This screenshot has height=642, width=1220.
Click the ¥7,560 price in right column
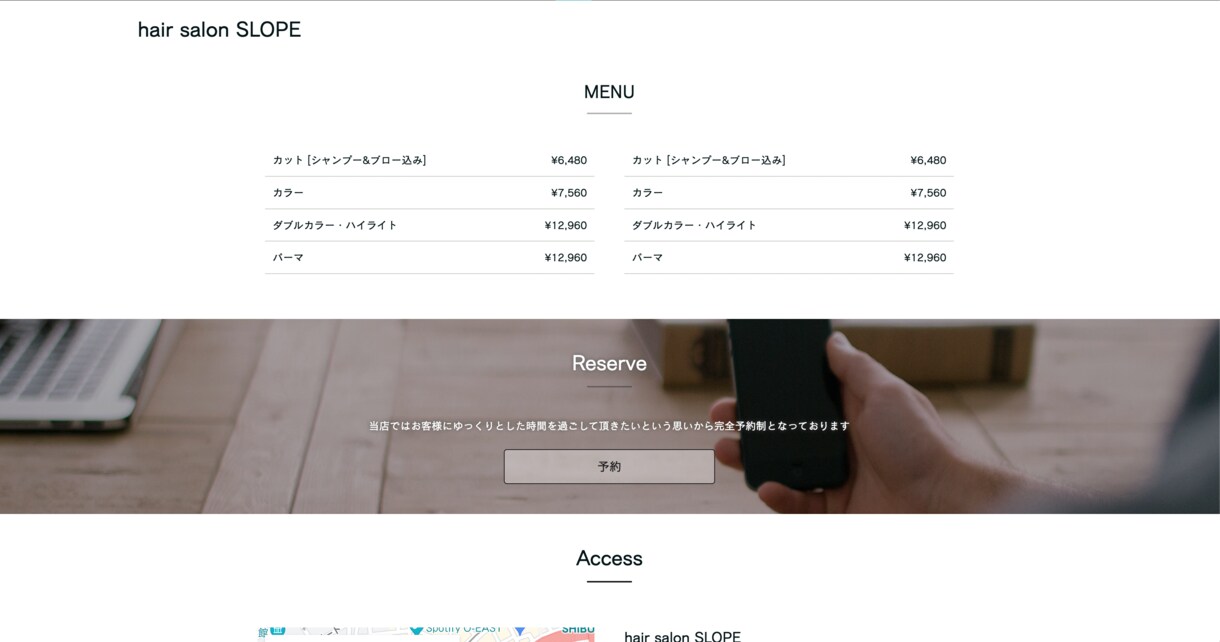click(928, 193)
